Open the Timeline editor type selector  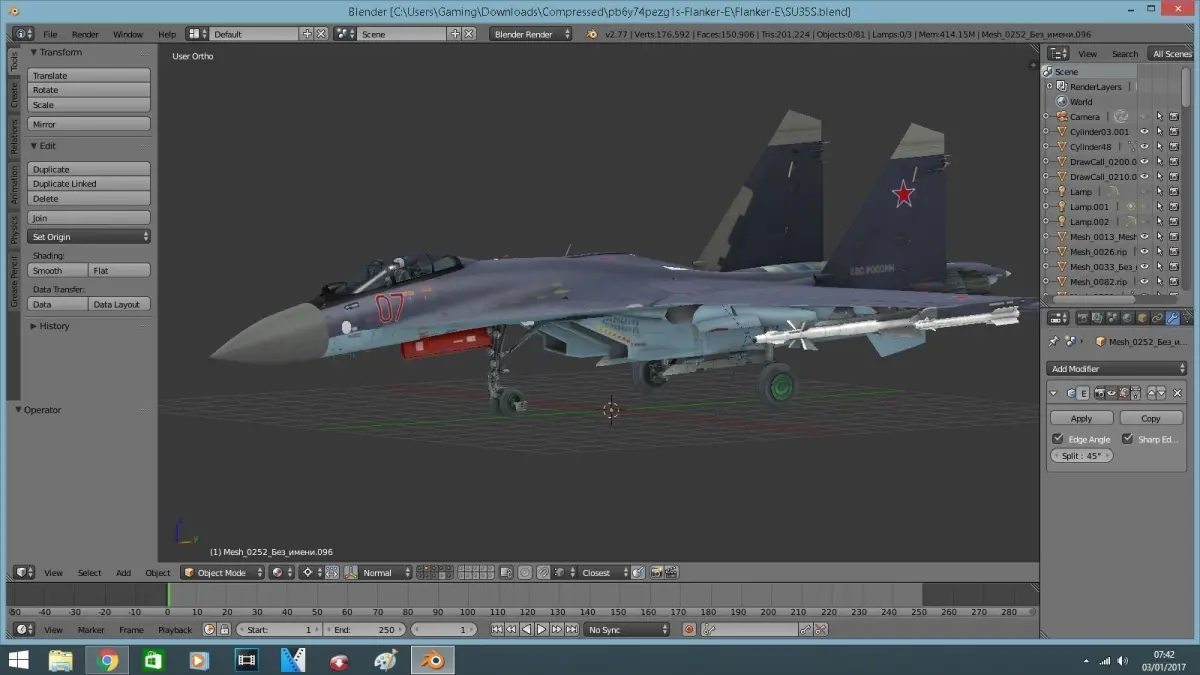coord(24,629)
